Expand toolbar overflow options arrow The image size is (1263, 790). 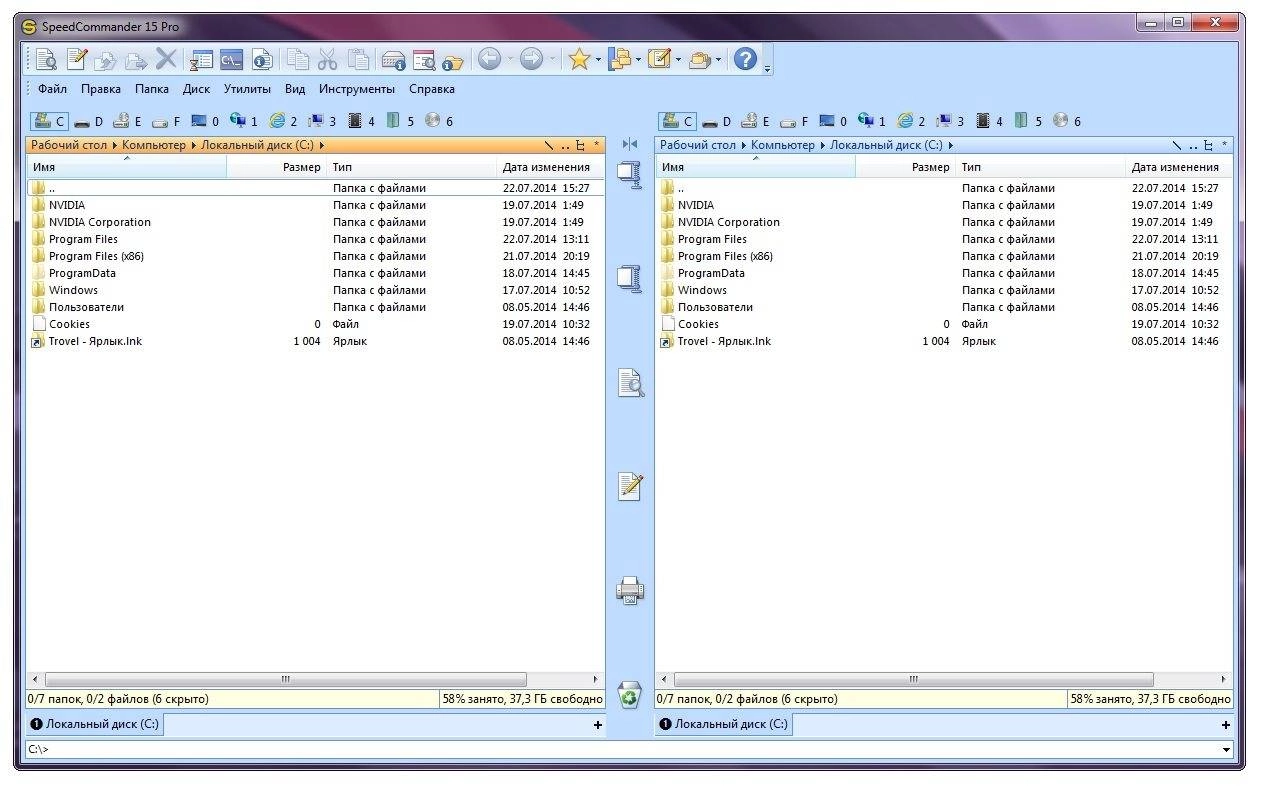(768, 67)
